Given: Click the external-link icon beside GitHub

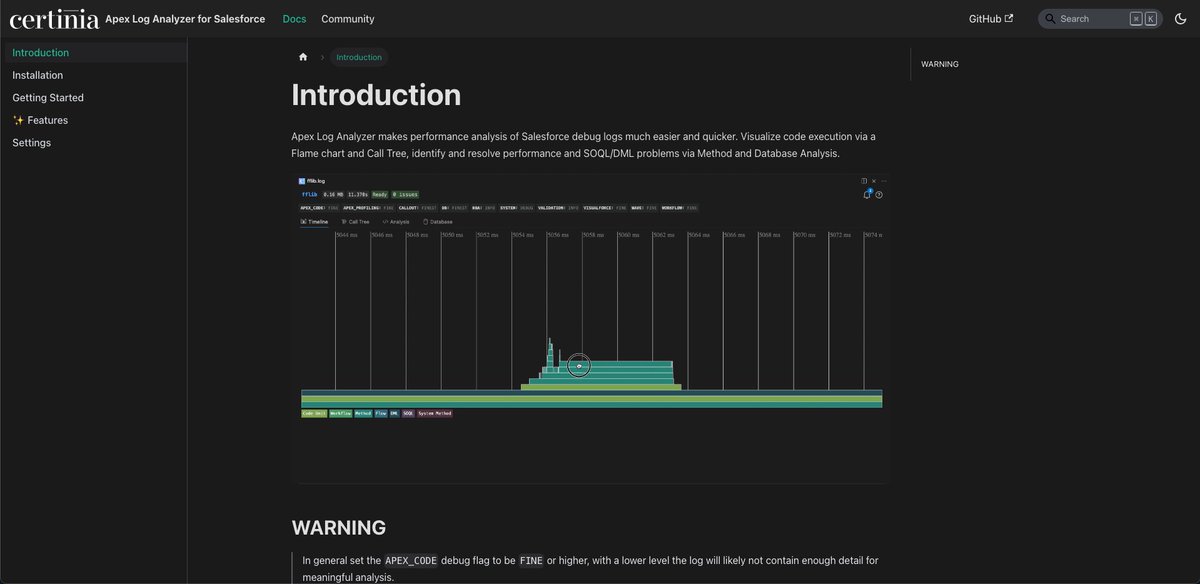Looking at the screenshot, I should 1009,18.
